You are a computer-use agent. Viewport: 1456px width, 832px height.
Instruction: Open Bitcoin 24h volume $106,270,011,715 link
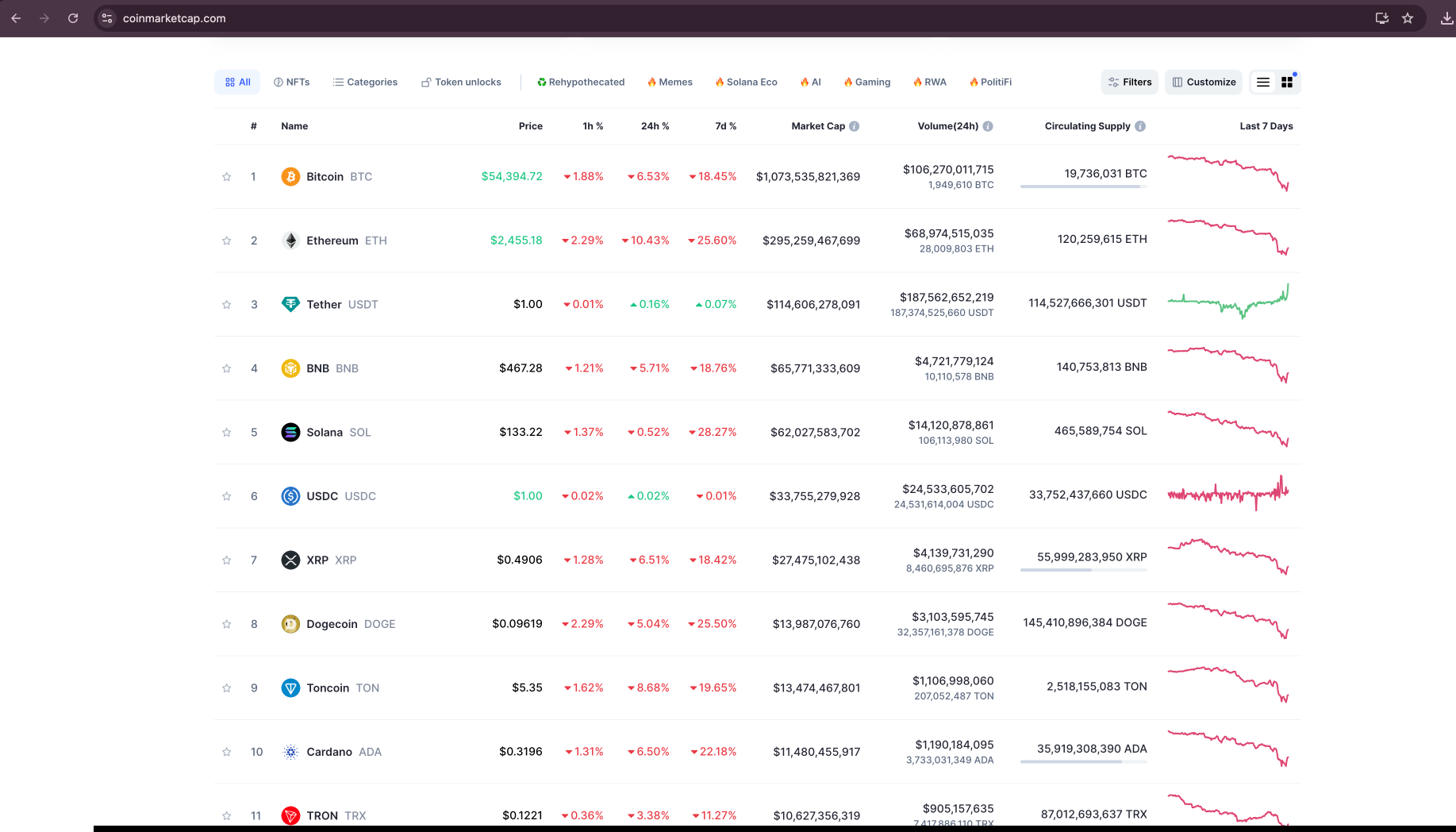click(x=948, y=169)
